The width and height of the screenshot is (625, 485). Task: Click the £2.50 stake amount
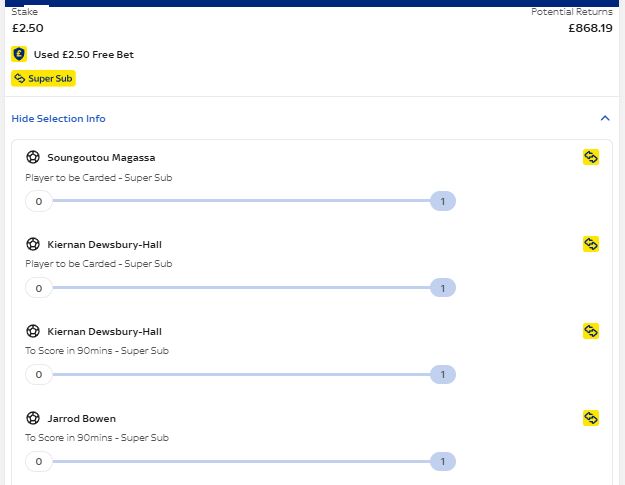(x=28, y=28)
